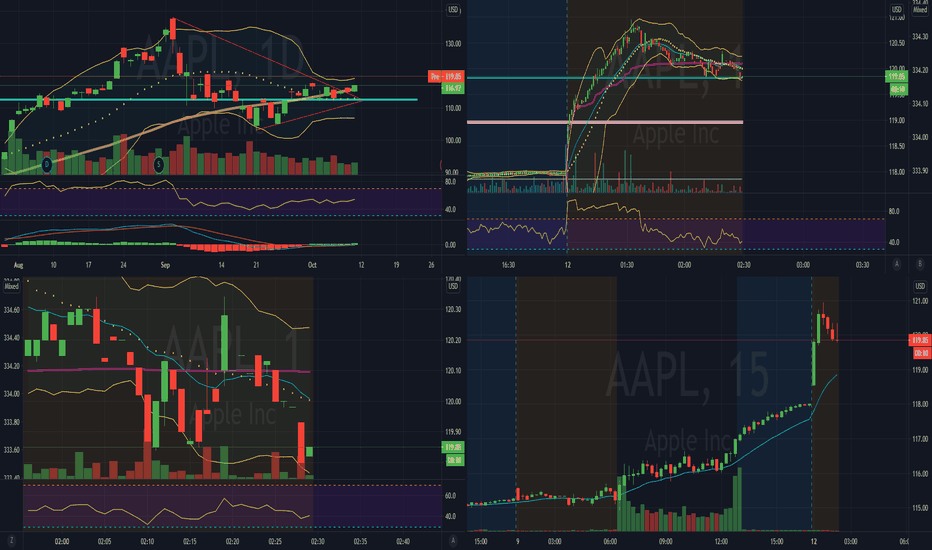Image resolution: width=932 pixels, height=550 pixels.
Task: Open the Mixed scale label on the bottom-left chart
Action: click(x=11, y=287)
